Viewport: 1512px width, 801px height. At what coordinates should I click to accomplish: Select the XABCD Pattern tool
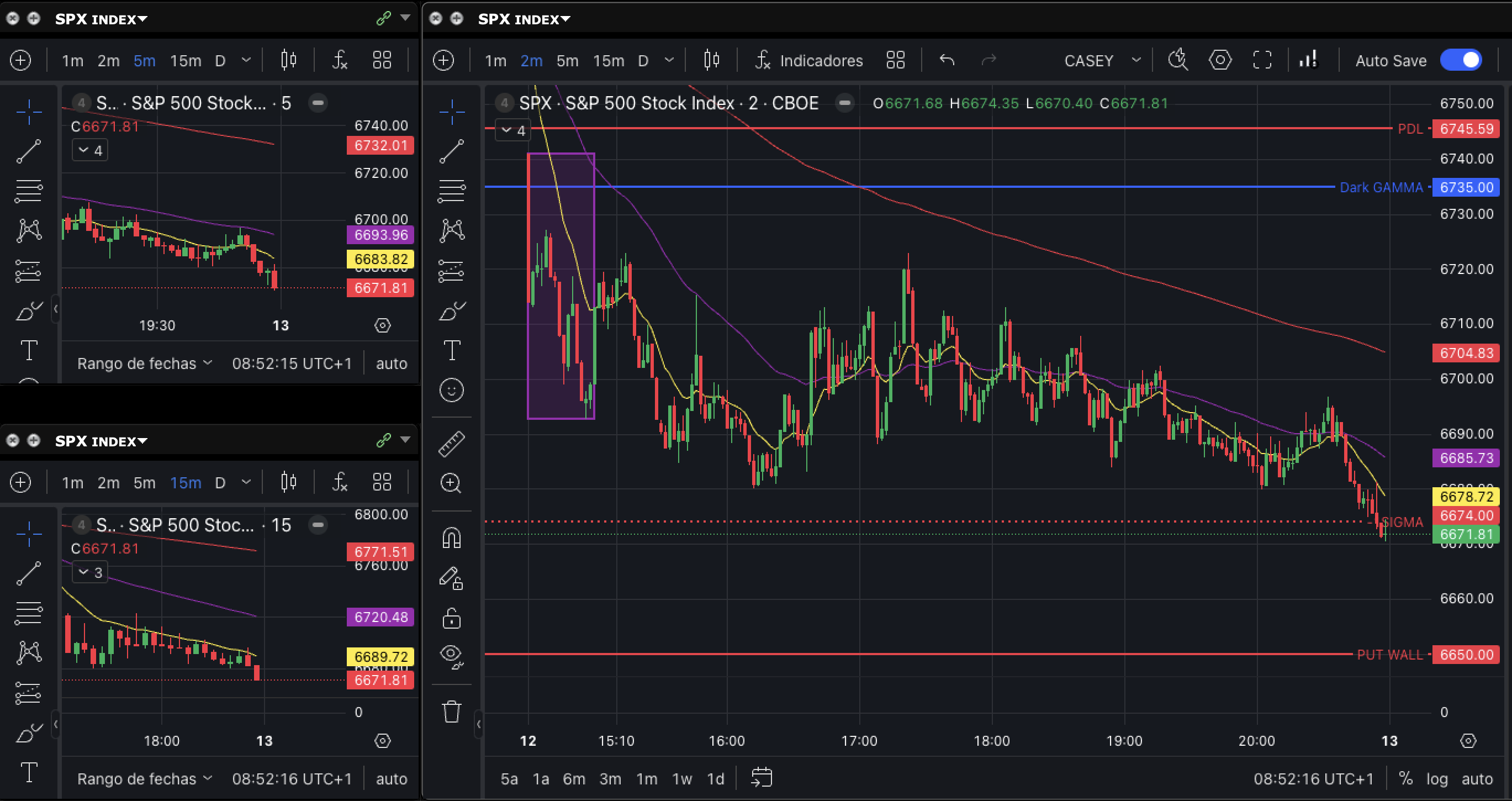(452, 231)
